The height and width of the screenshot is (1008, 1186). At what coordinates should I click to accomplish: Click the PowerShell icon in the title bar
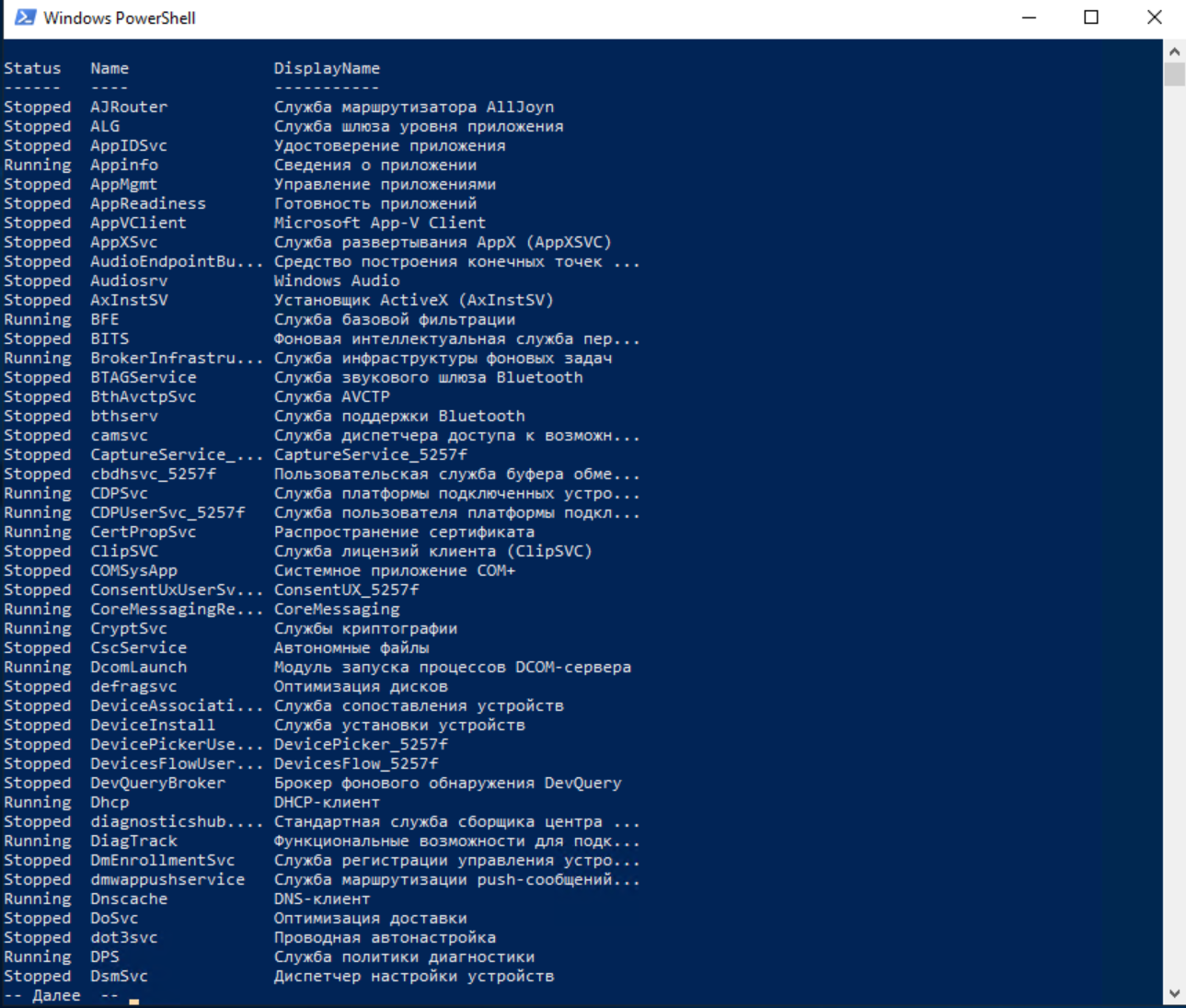25,17
